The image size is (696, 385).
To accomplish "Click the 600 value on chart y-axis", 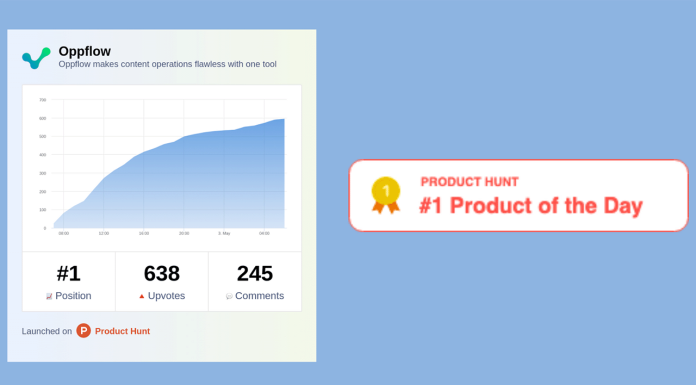I will click(x=43, y=119).
